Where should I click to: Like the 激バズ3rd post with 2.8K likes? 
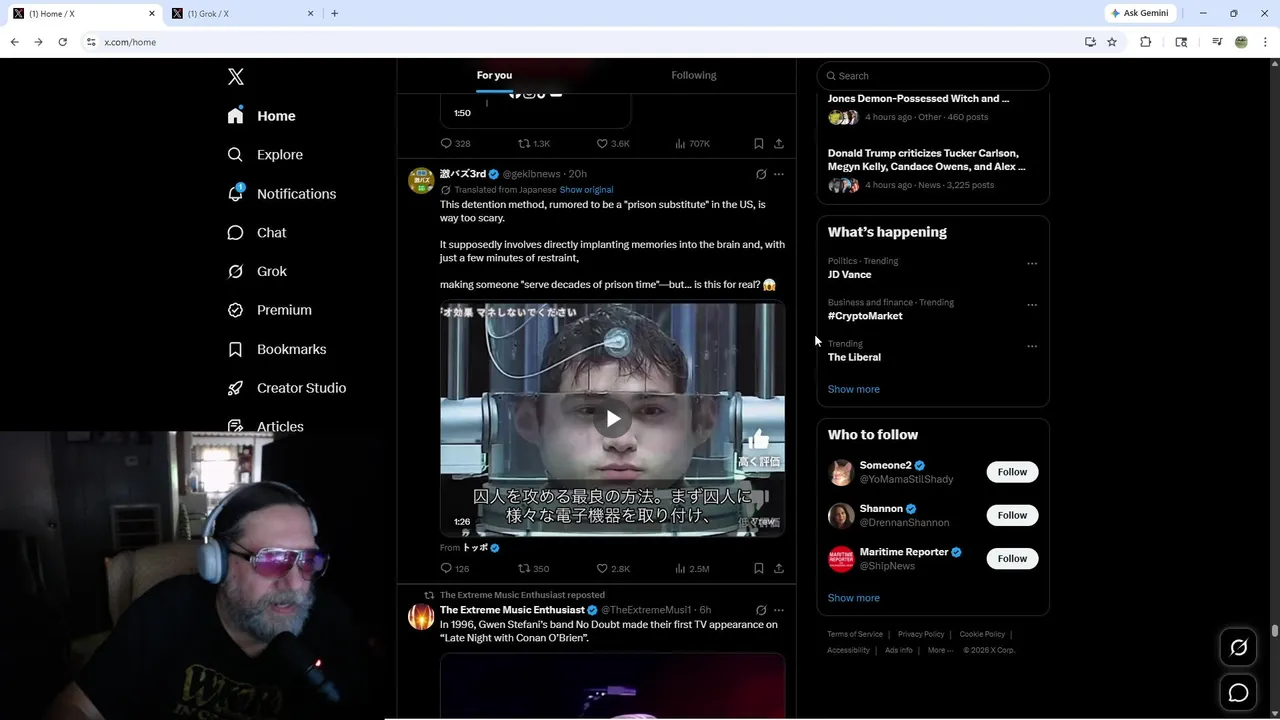(613, 568)
